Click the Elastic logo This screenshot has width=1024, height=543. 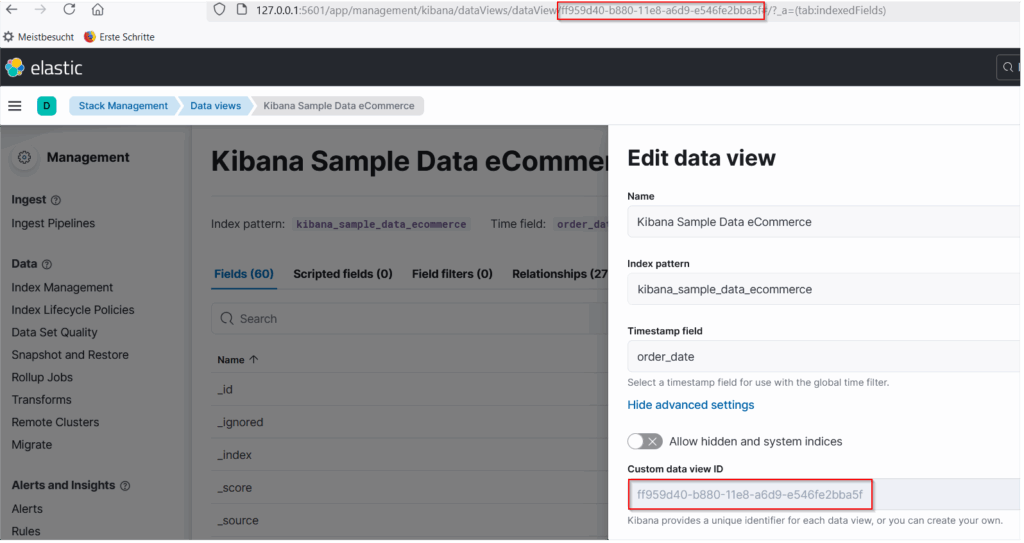click(44, 68)
